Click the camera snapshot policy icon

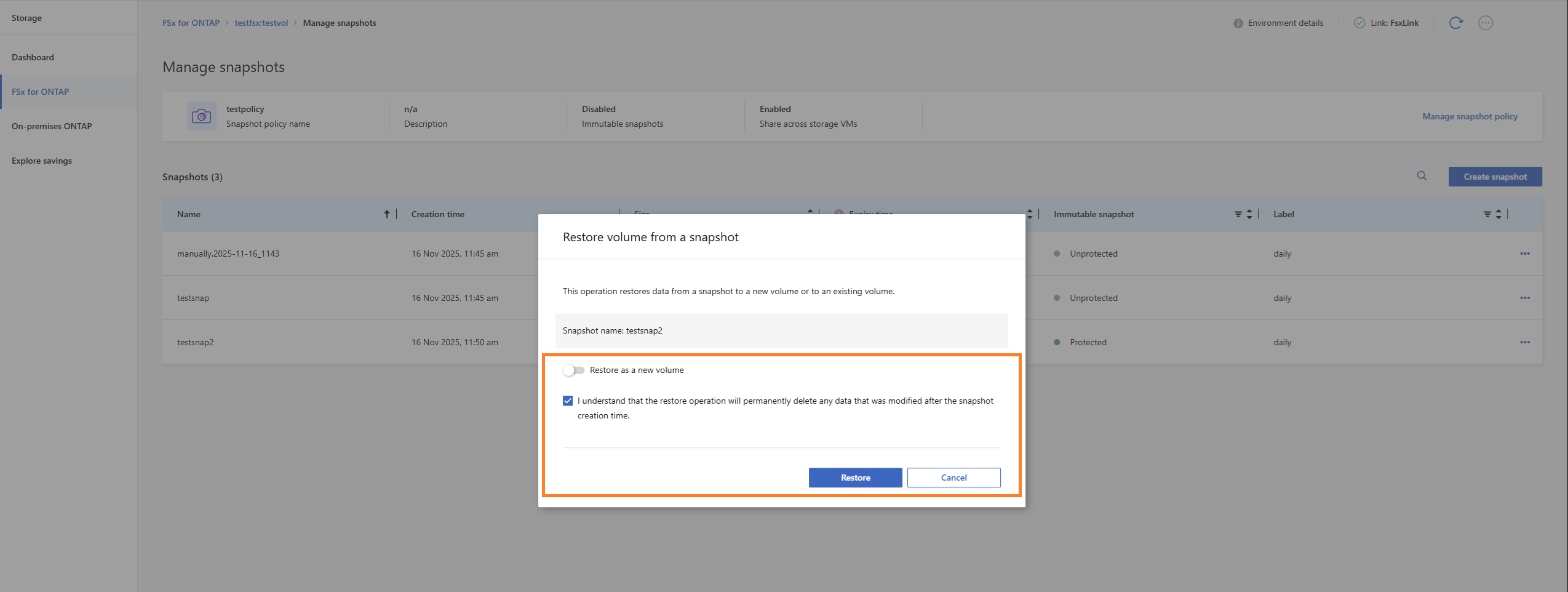pyautogui.click(x=202, y=116)
